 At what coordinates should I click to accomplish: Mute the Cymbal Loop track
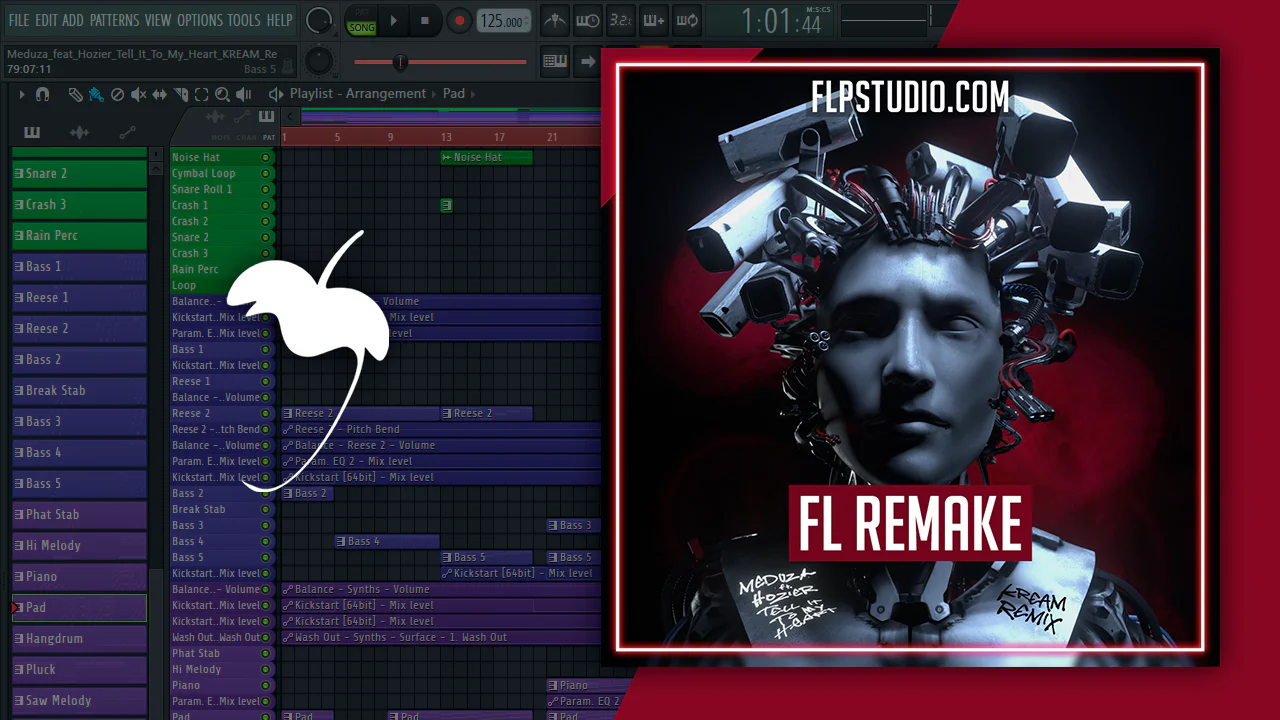[266, 174]
